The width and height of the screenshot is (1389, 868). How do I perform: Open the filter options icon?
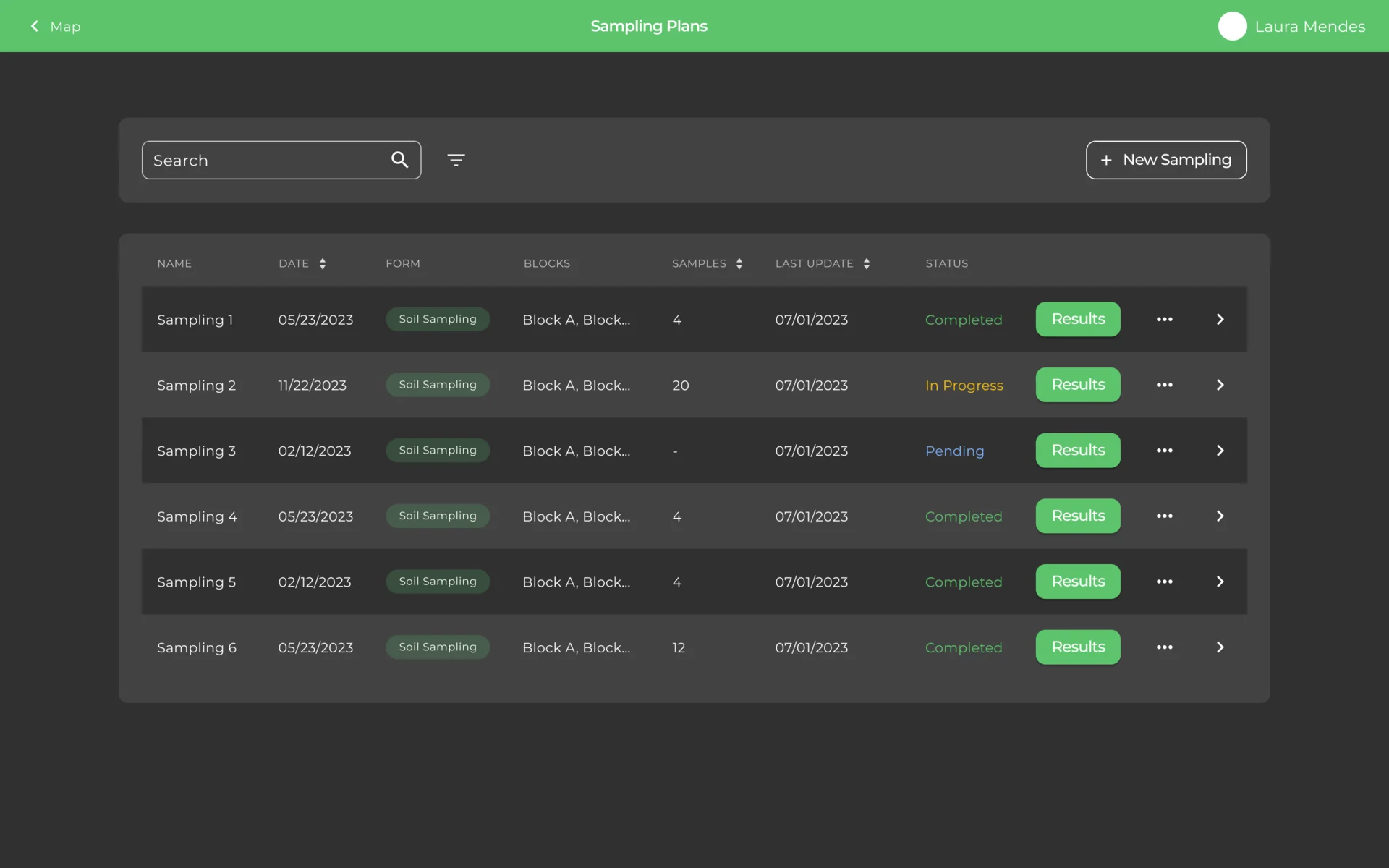(456, 160)
